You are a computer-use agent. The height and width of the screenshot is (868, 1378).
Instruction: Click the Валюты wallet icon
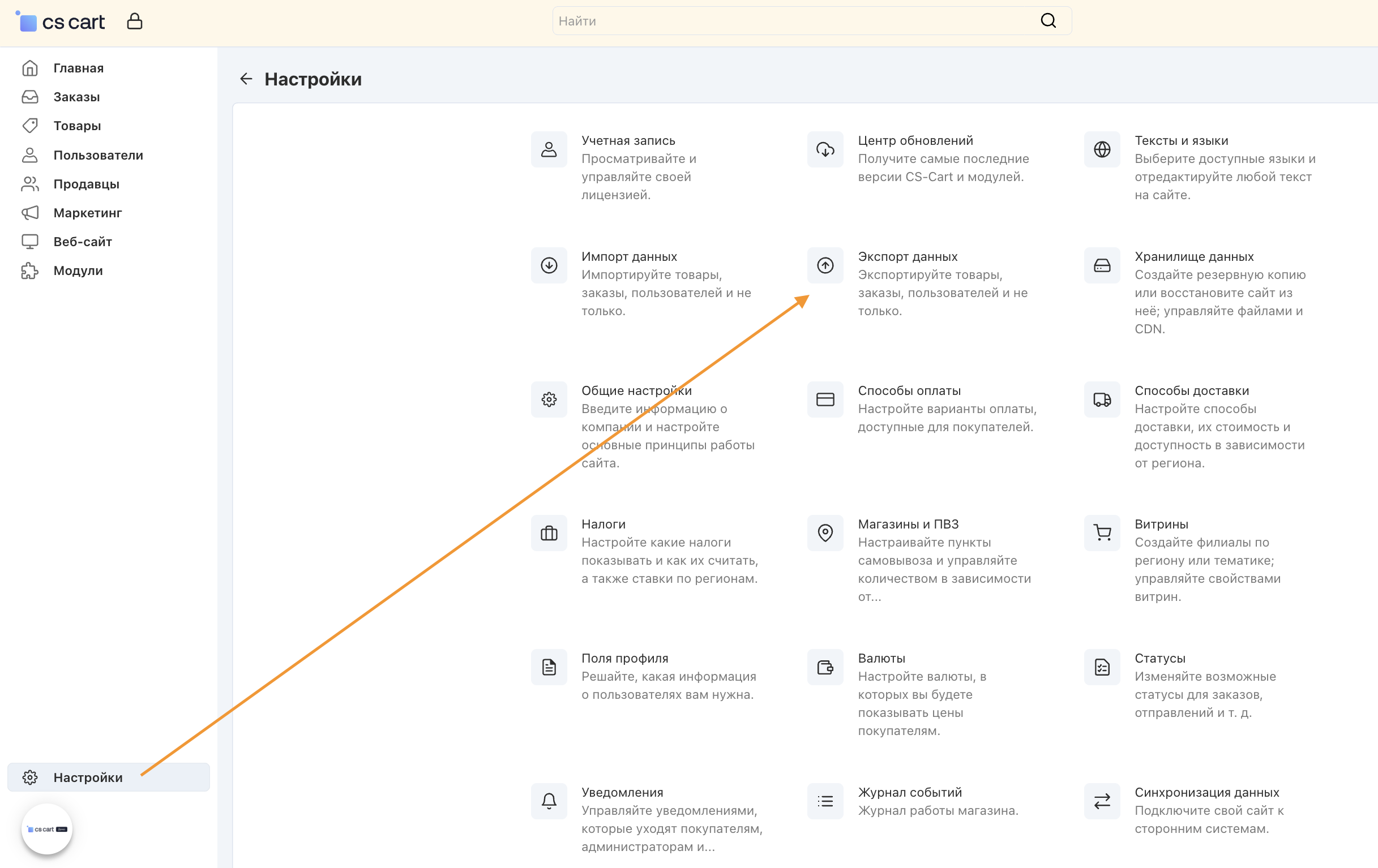click(825, 667)
